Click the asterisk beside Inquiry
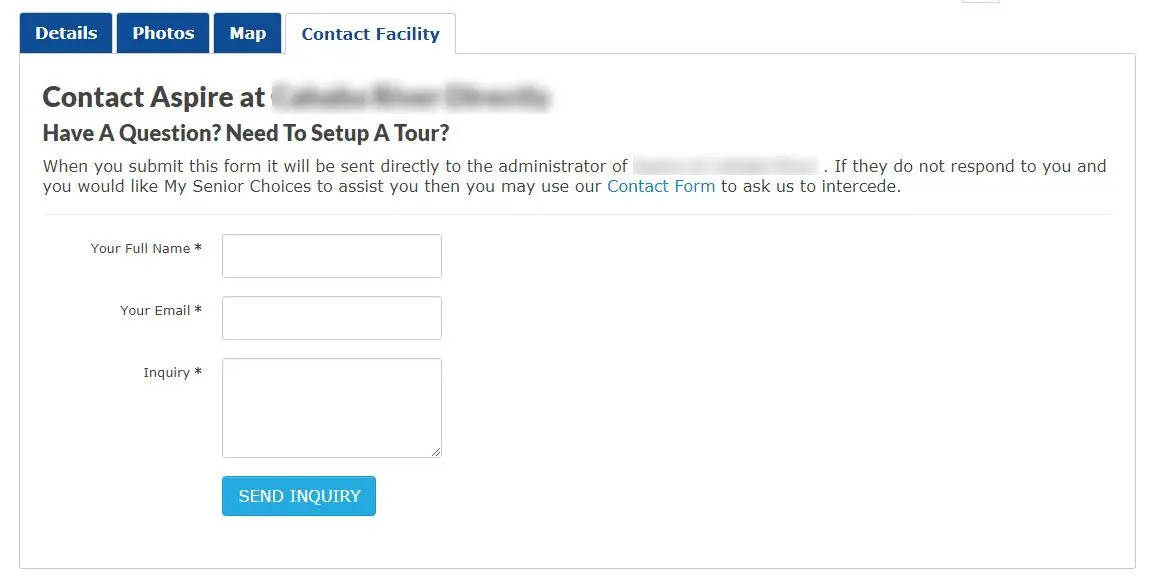The image size is (1172, 579). point(198,372)
